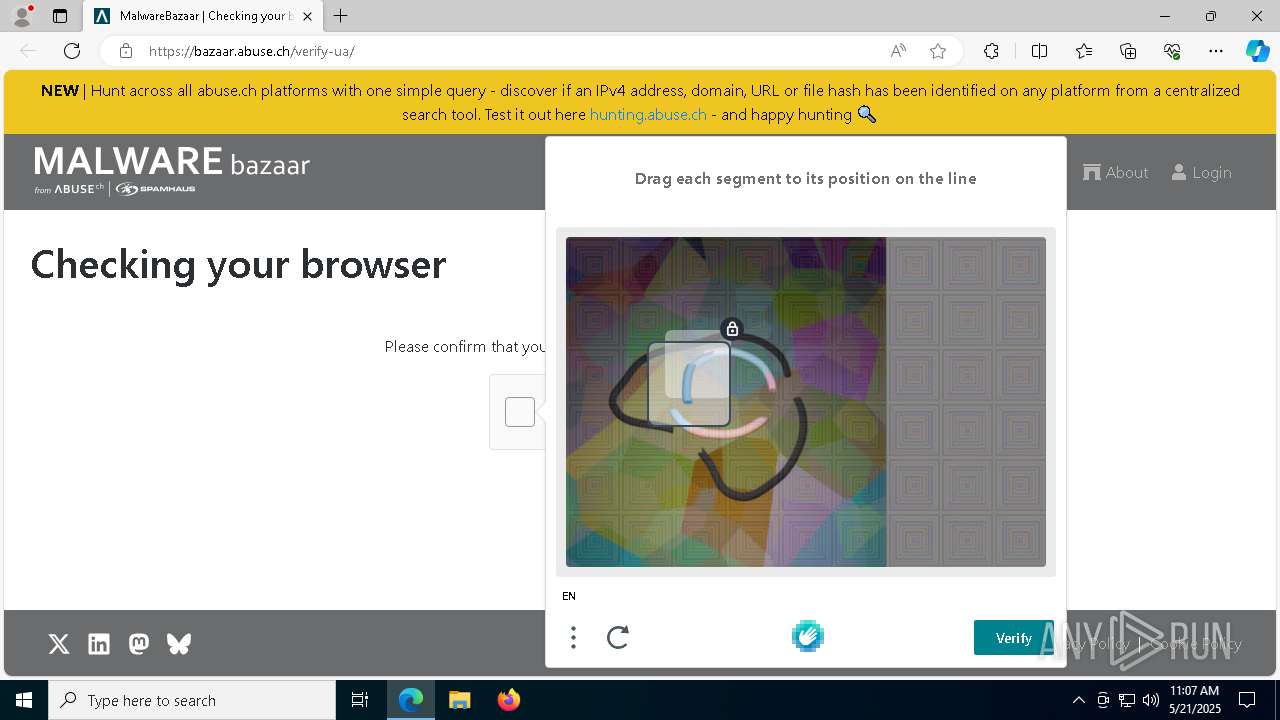Open the Collections icon
This screenshot has height=720, width=1280.
1128,51
